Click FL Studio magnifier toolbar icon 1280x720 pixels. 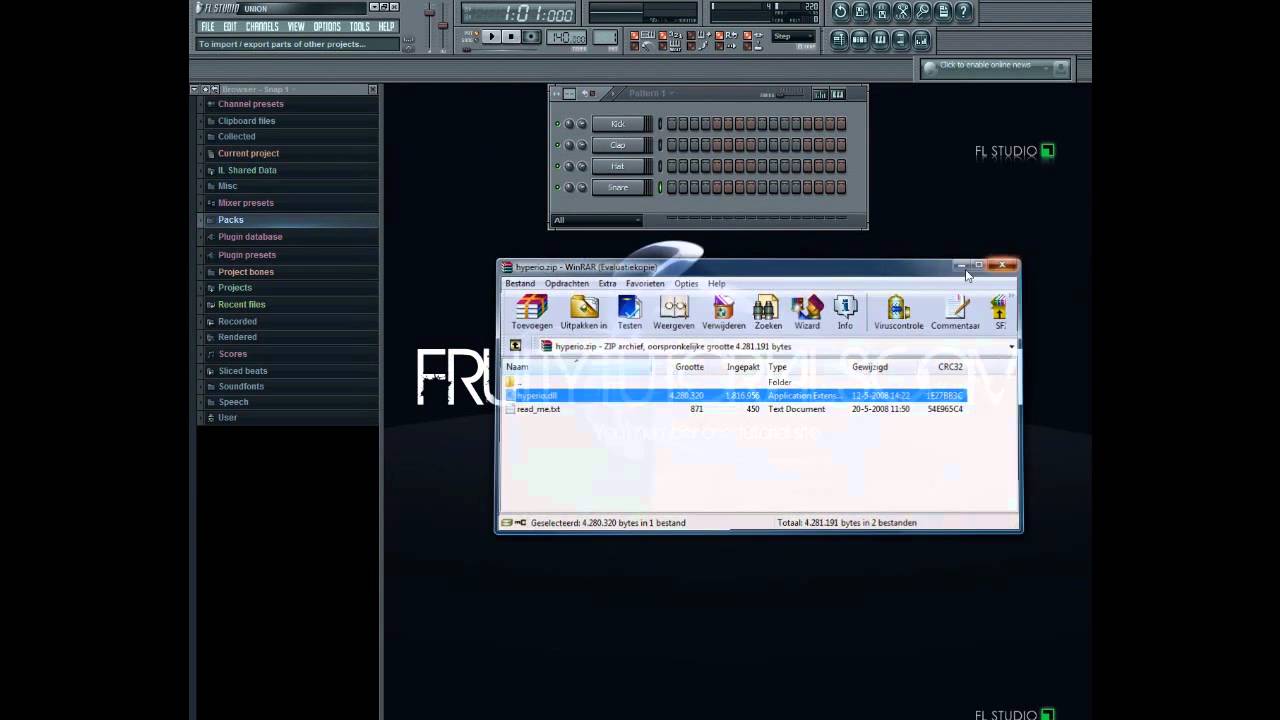(923, 11)
